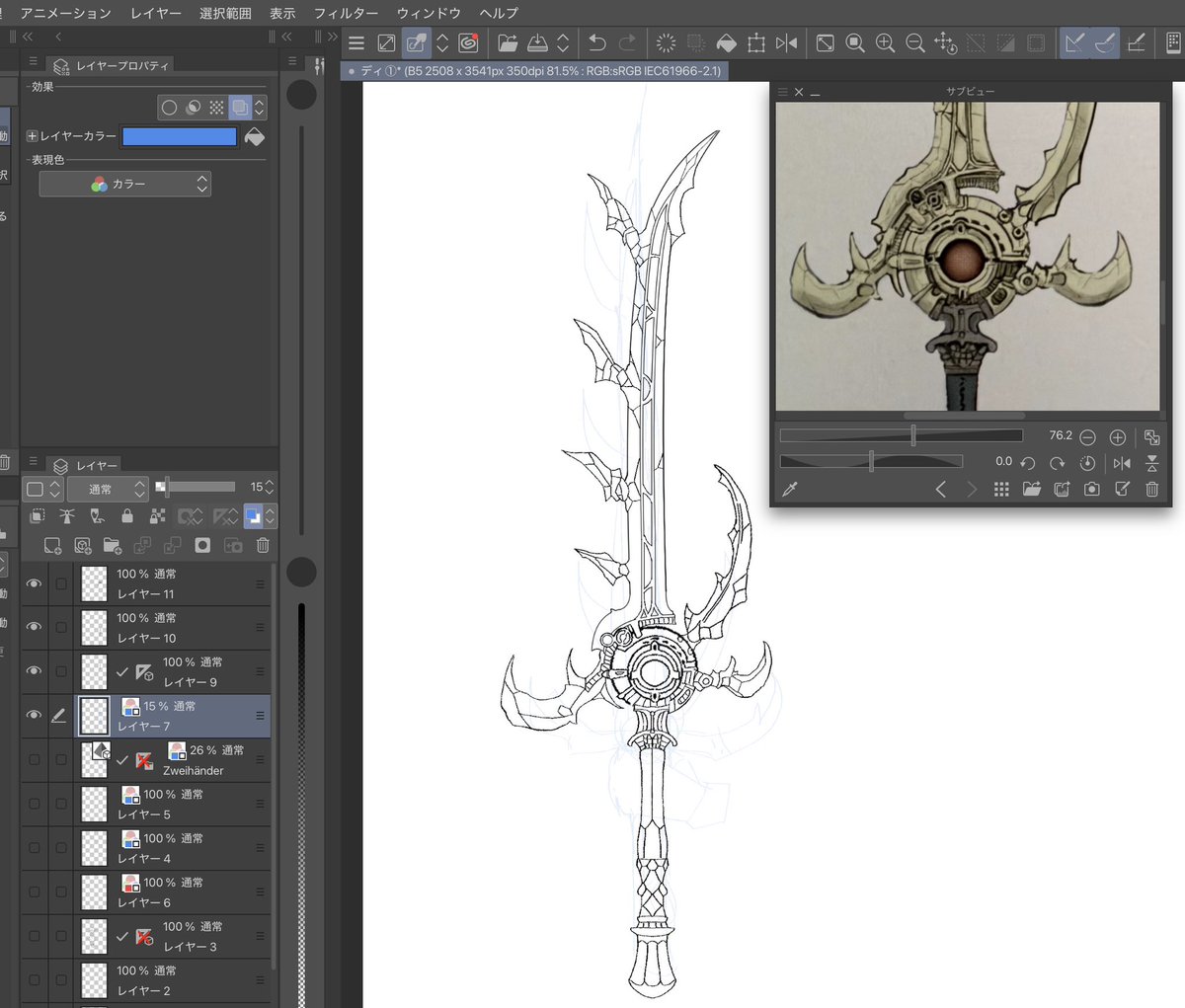Click the Undo arrow in the command bar
Screen dimensions: 1185x1008
(x=596, y=42)
